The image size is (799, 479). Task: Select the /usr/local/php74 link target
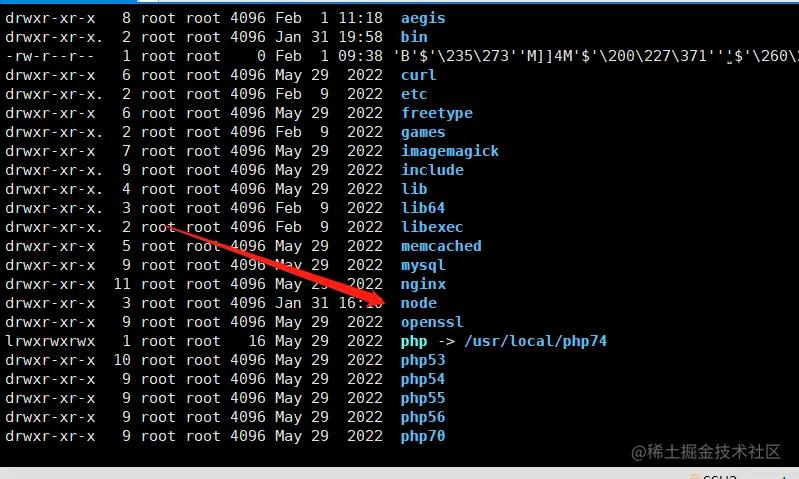coord(536,341)
